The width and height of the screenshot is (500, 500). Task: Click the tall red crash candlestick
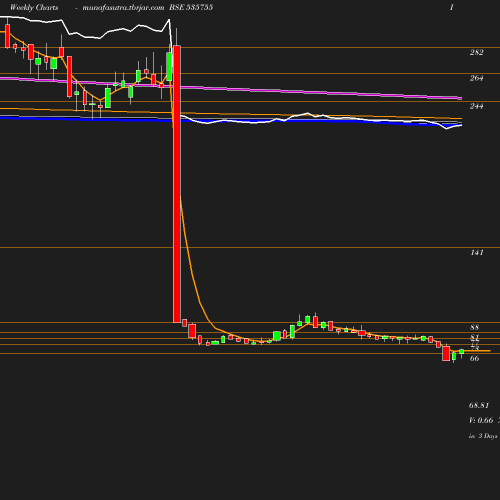click(x=177, y=184)
